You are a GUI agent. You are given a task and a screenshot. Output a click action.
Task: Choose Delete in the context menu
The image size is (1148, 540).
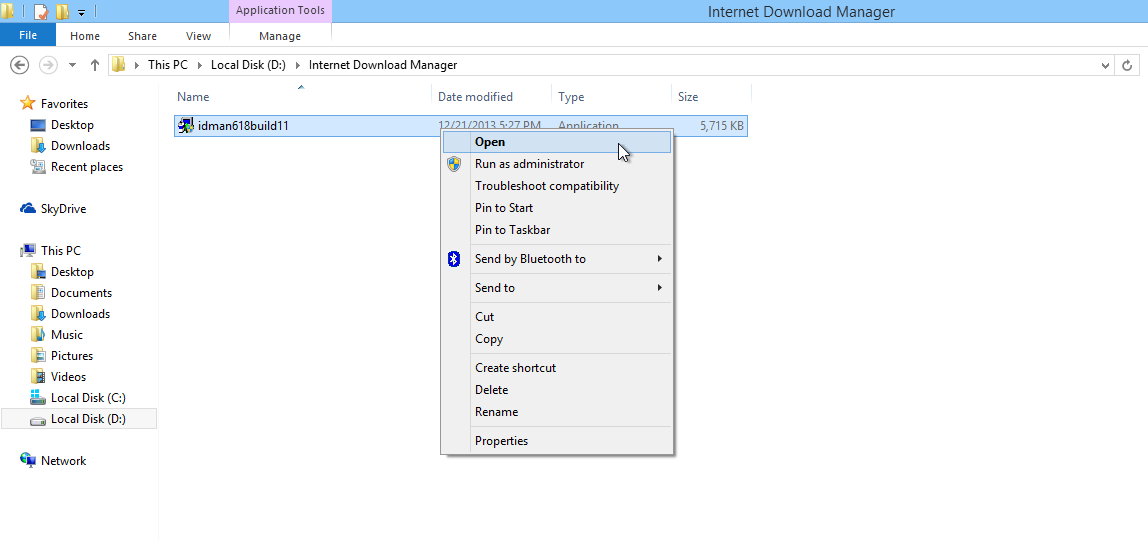click(x=556, y=390)
